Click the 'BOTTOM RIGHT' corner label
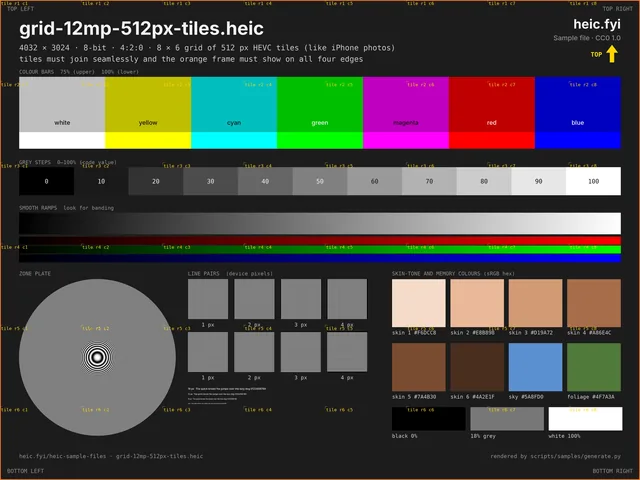The width and height of the screenshot is (640, 480). tap(613, 471)
